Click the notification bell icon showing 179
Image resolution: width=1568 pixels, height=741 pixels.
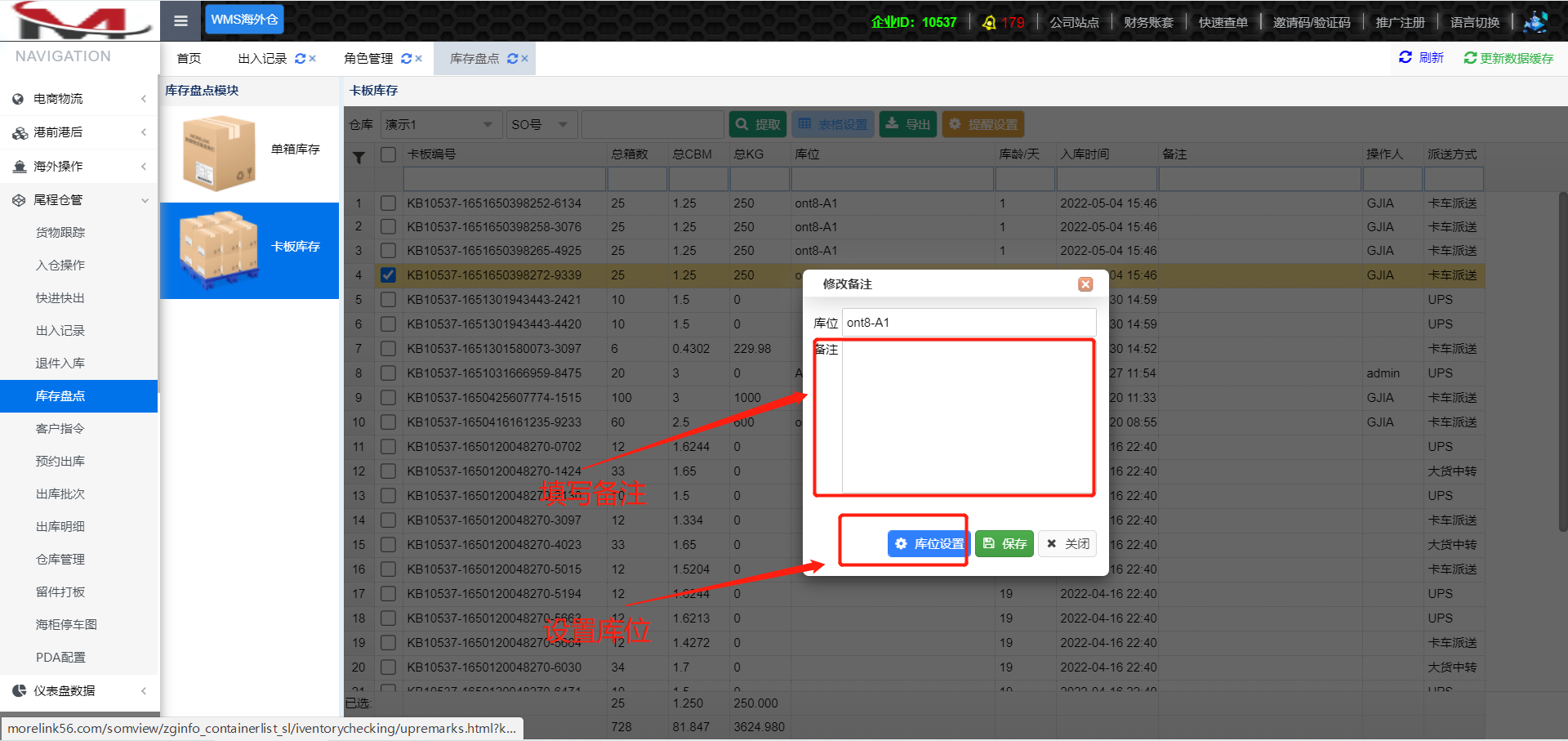pyautogui.click(x=989, y=23)
